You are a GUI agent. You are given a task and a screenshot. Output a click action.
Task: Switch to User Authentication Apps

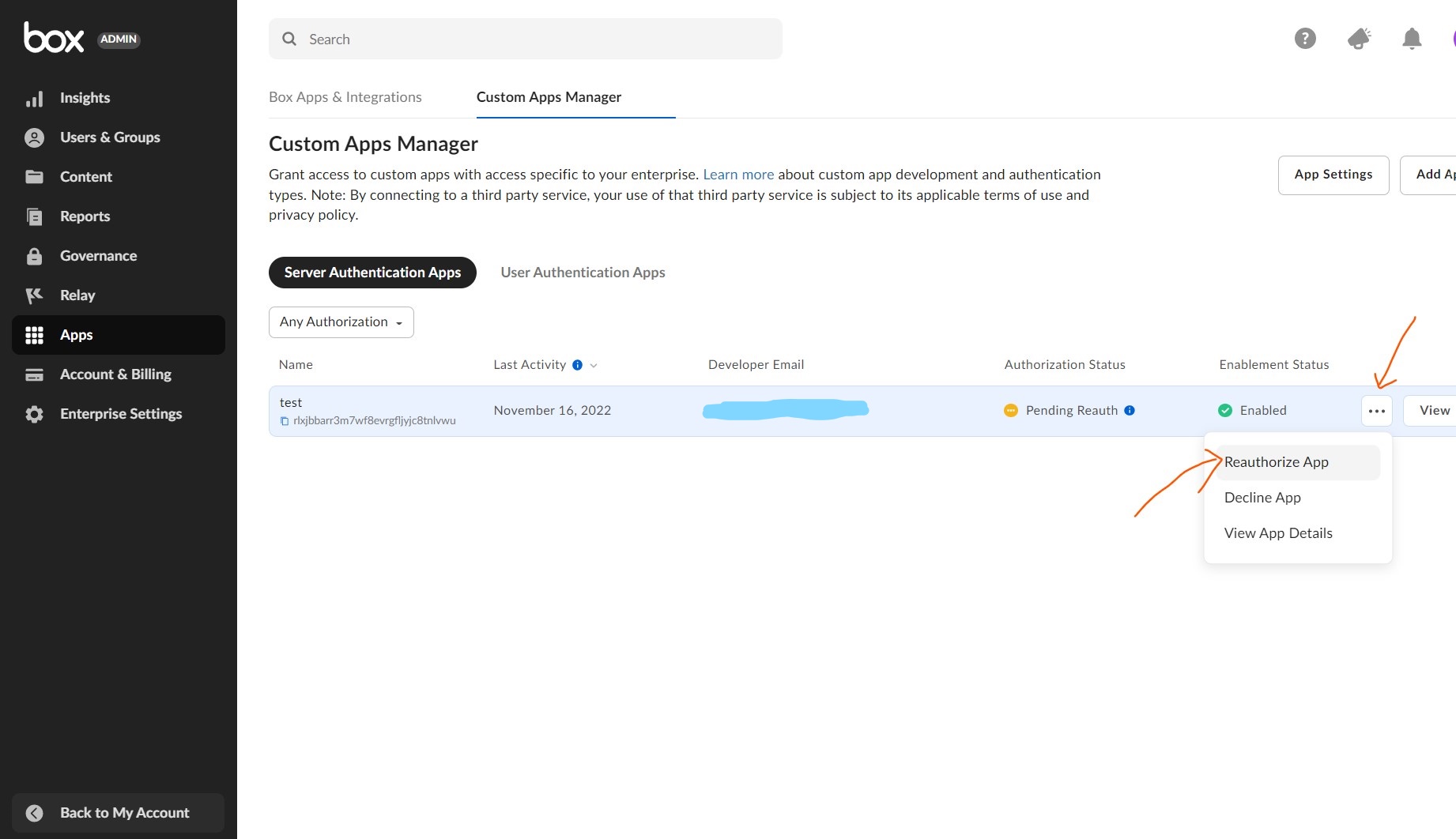coord(583,273)
